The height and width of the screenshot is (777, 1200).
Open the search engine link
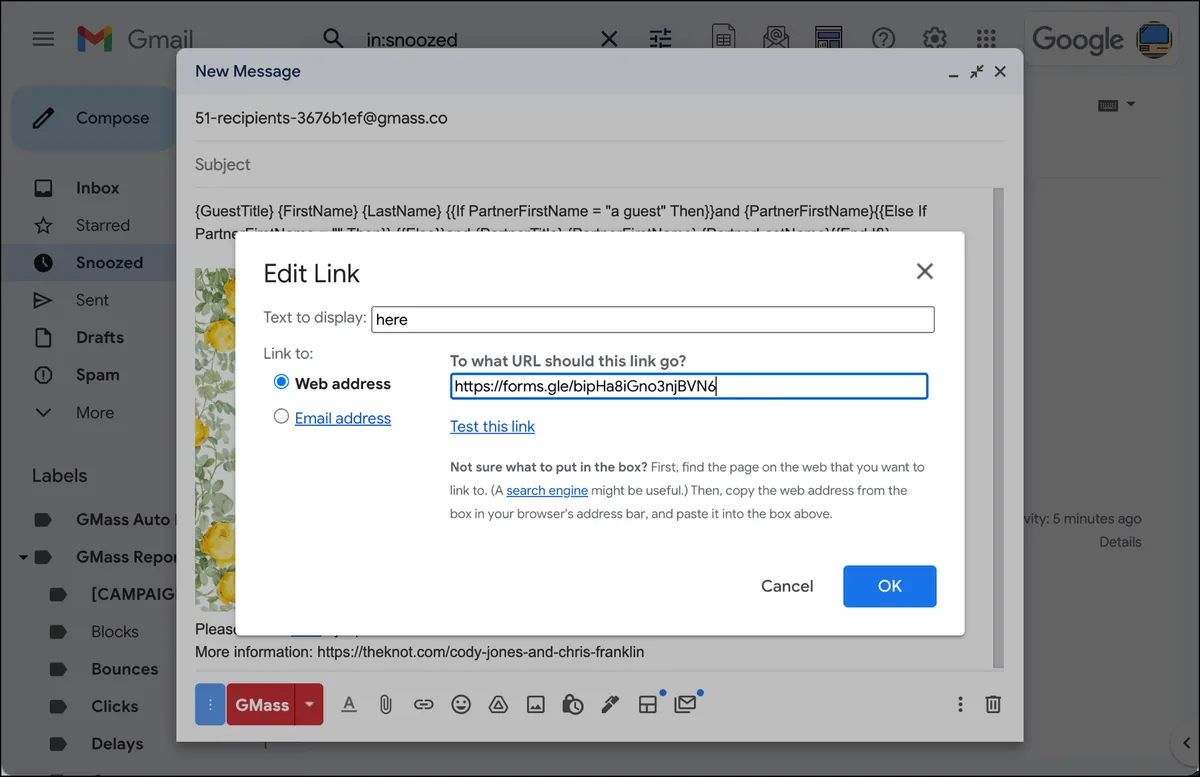tap(547, 490)
